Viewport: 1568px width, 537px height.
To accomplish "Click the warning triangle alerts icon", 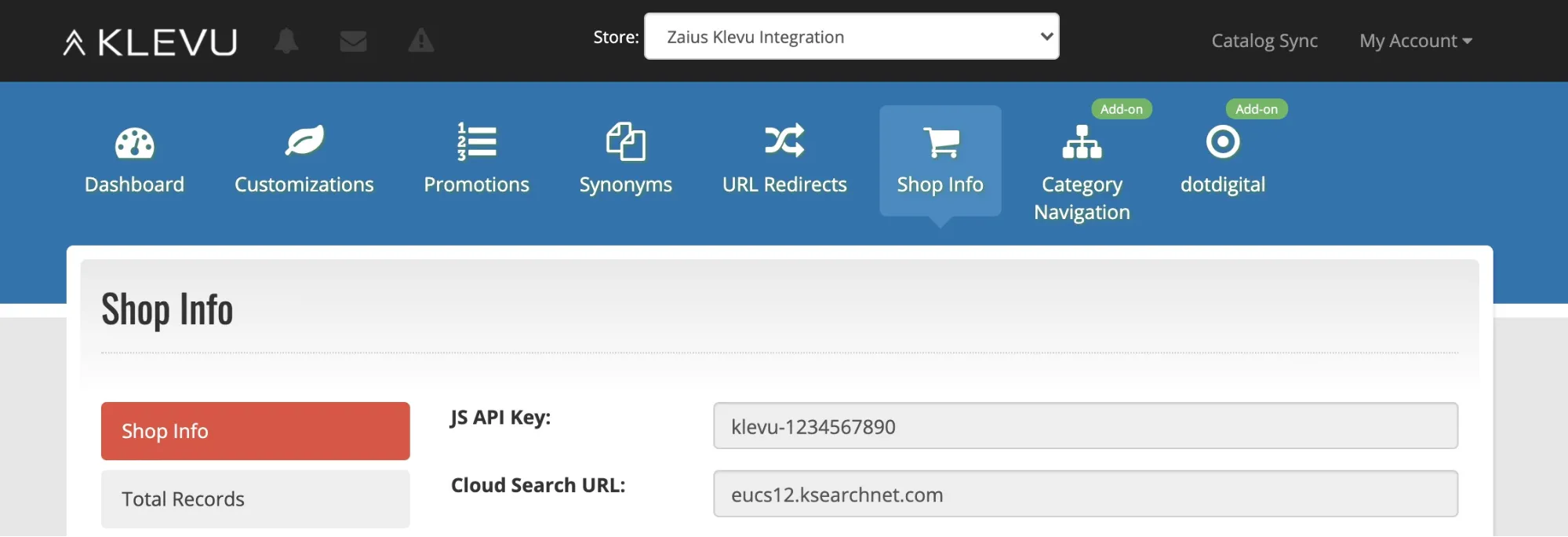I will click(x=421, y=40).
